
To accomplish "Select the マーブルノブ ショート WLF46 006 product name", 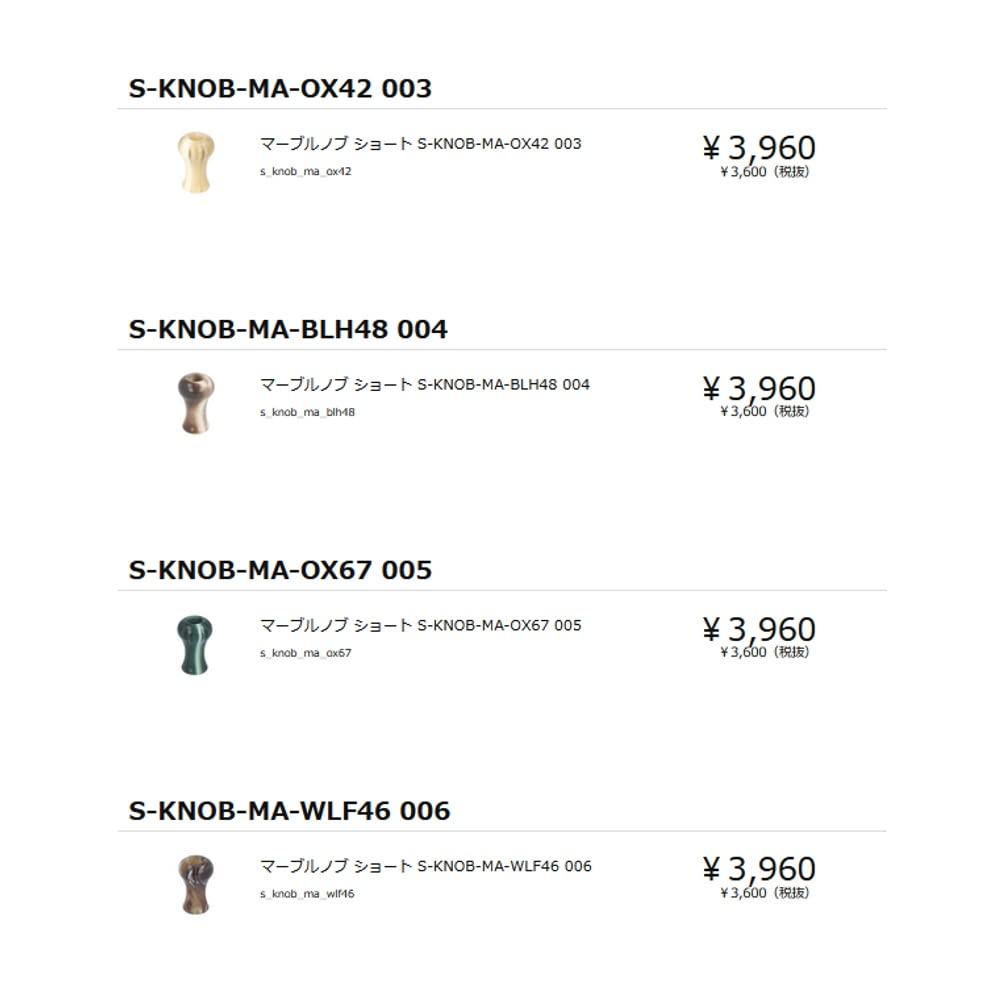I will tap(425, 866).
